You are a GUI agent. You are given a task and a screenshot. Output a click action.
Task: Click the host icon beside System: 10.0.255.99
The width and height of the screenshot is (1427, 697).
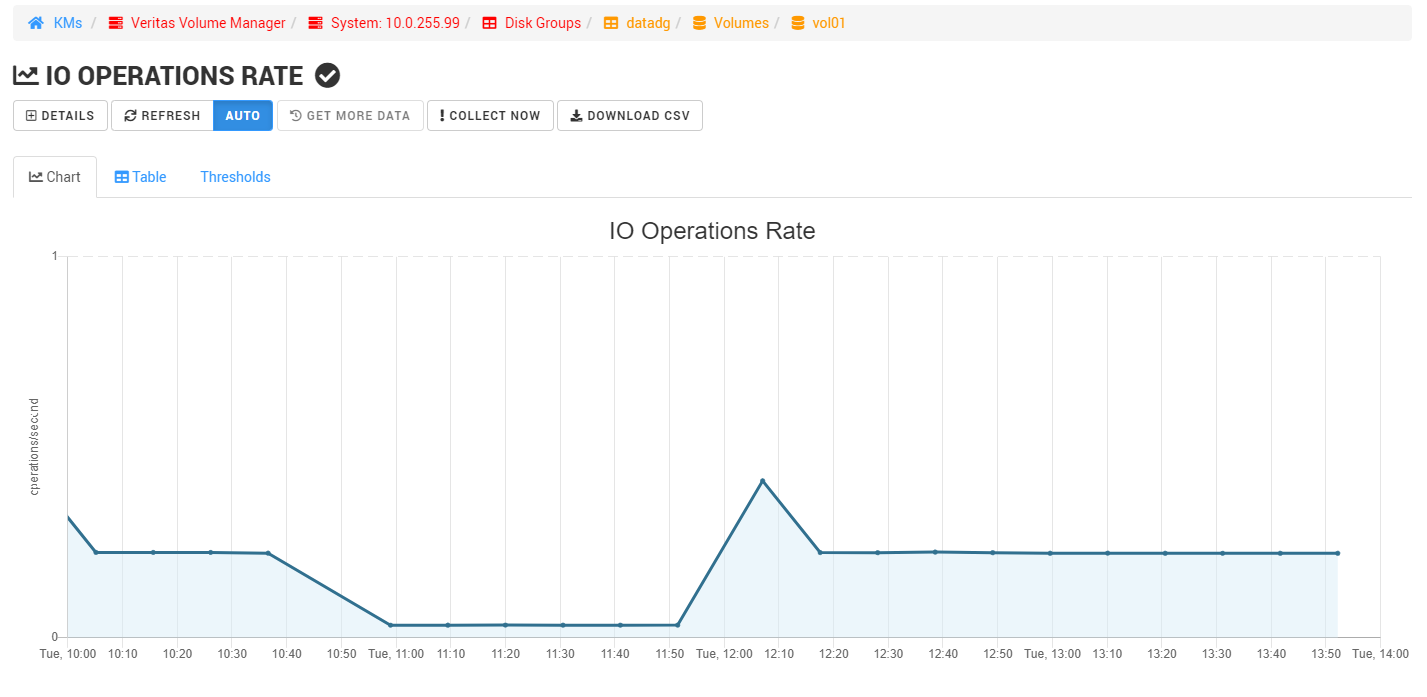click(315, 22)
